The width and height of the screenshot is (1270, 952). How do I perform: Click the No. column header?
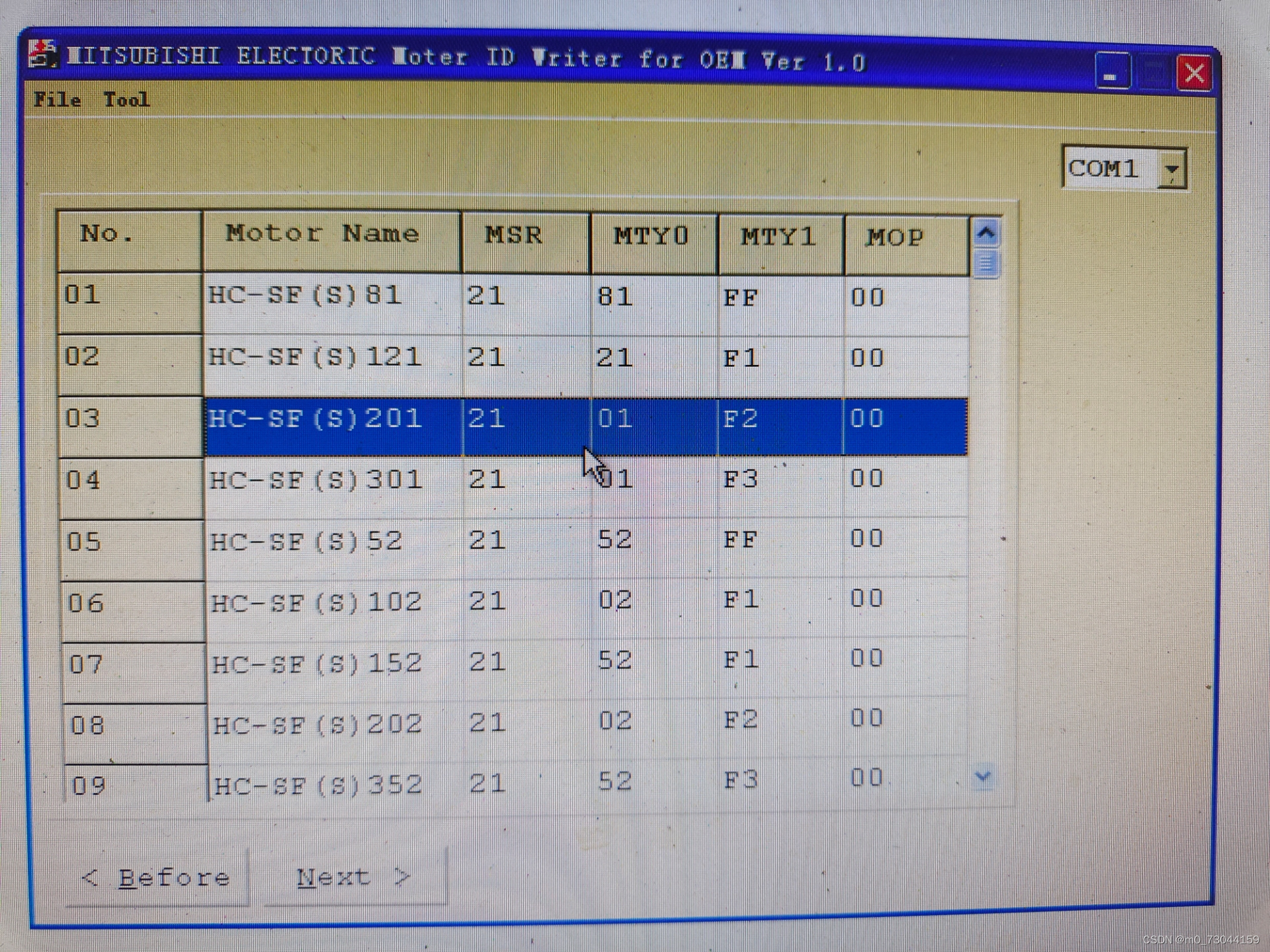click(130, 241)
